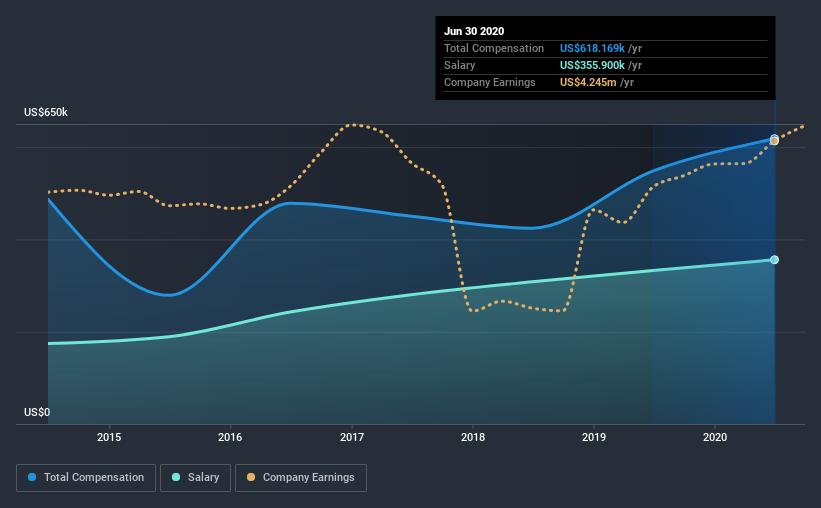Click the 2020 x-axis label
The width and height of the screenshot is (821, 508).
(x=715, y=437)
